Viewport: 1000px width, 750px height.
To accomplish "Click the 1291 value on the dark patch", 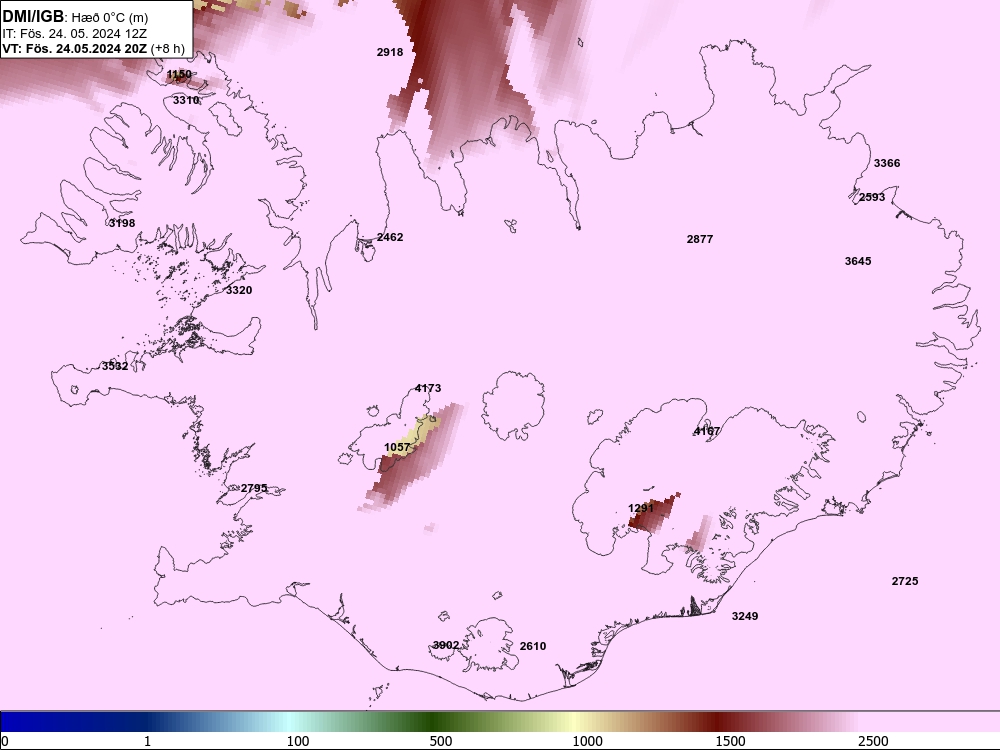I will (x=641, y=508).
